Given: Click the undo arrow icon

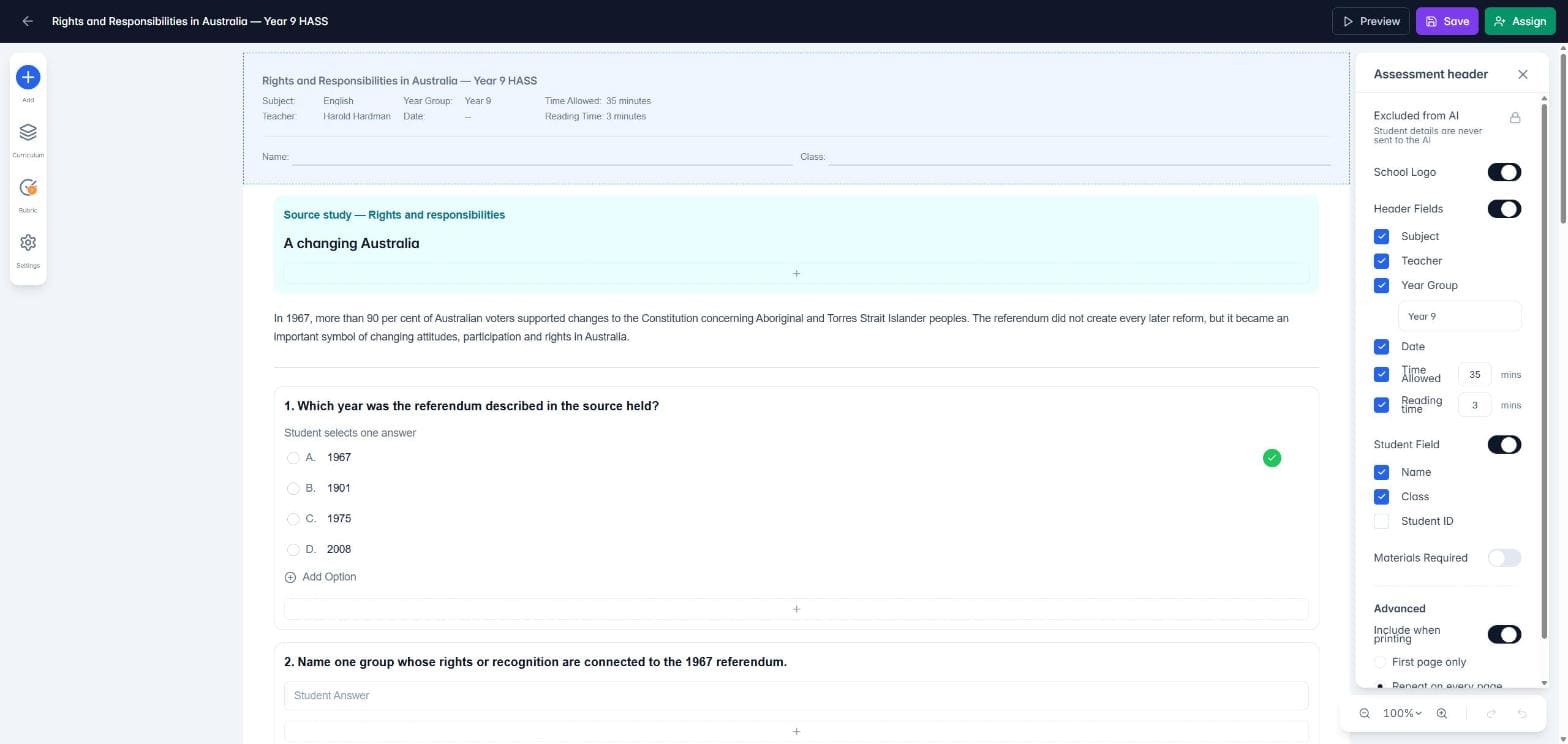Looking at the screenshot, I should (x=1522, y=713).
